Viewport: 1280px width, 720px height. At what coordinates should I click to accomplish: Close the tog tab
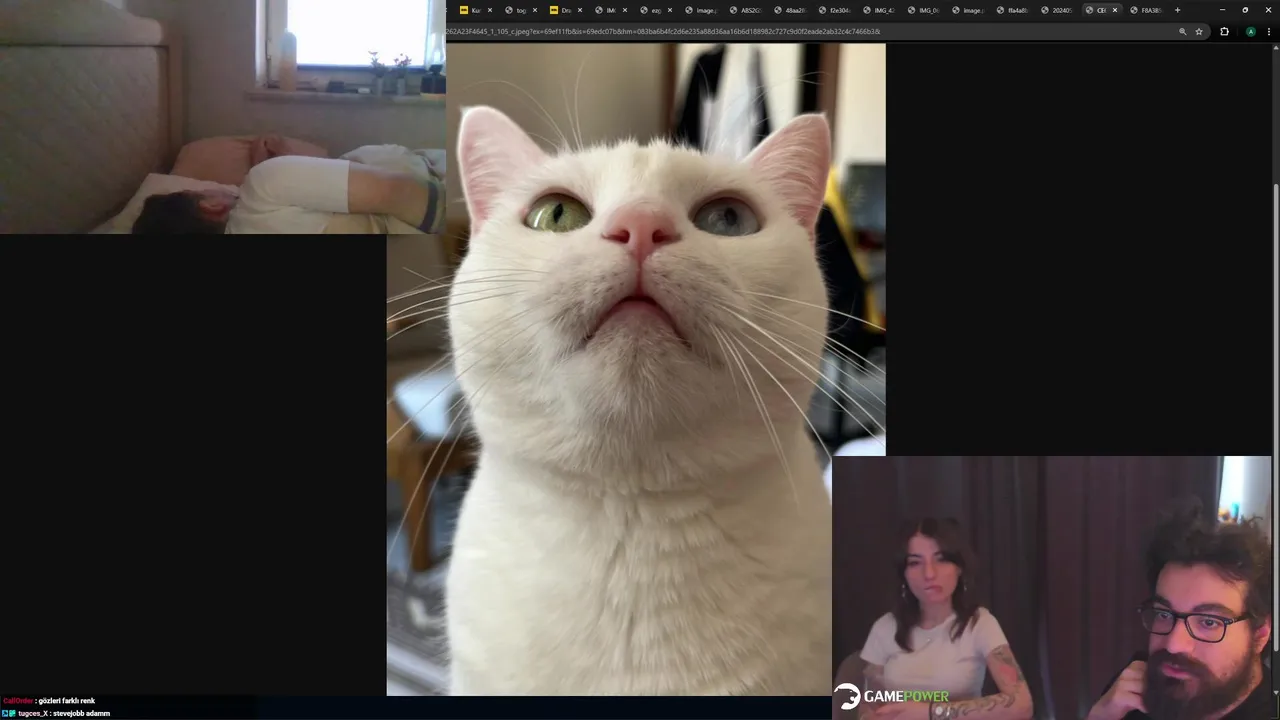coord(535,10)
